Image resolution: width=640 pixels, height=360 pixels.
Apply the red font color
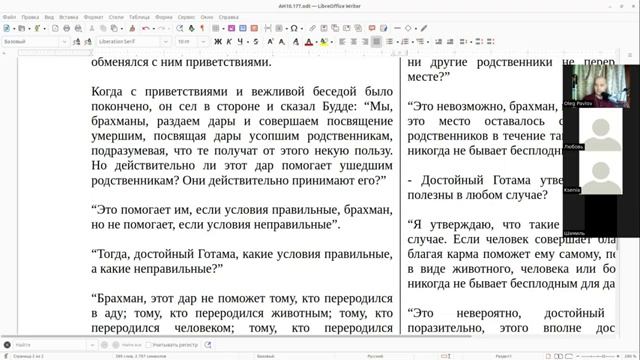[309, 42]
